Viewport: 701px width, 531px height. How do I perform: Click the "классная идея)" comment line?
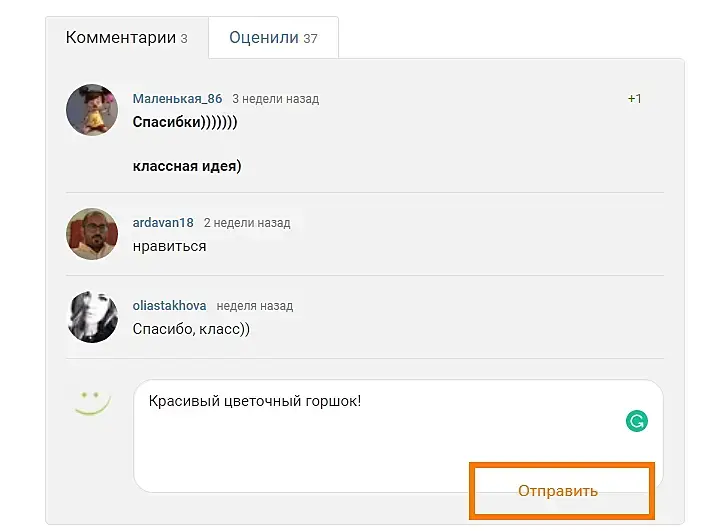pos(187,166)
